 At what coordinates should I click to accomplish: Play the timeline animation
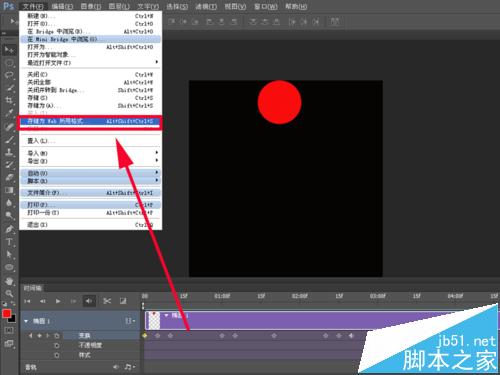point(58,301)
